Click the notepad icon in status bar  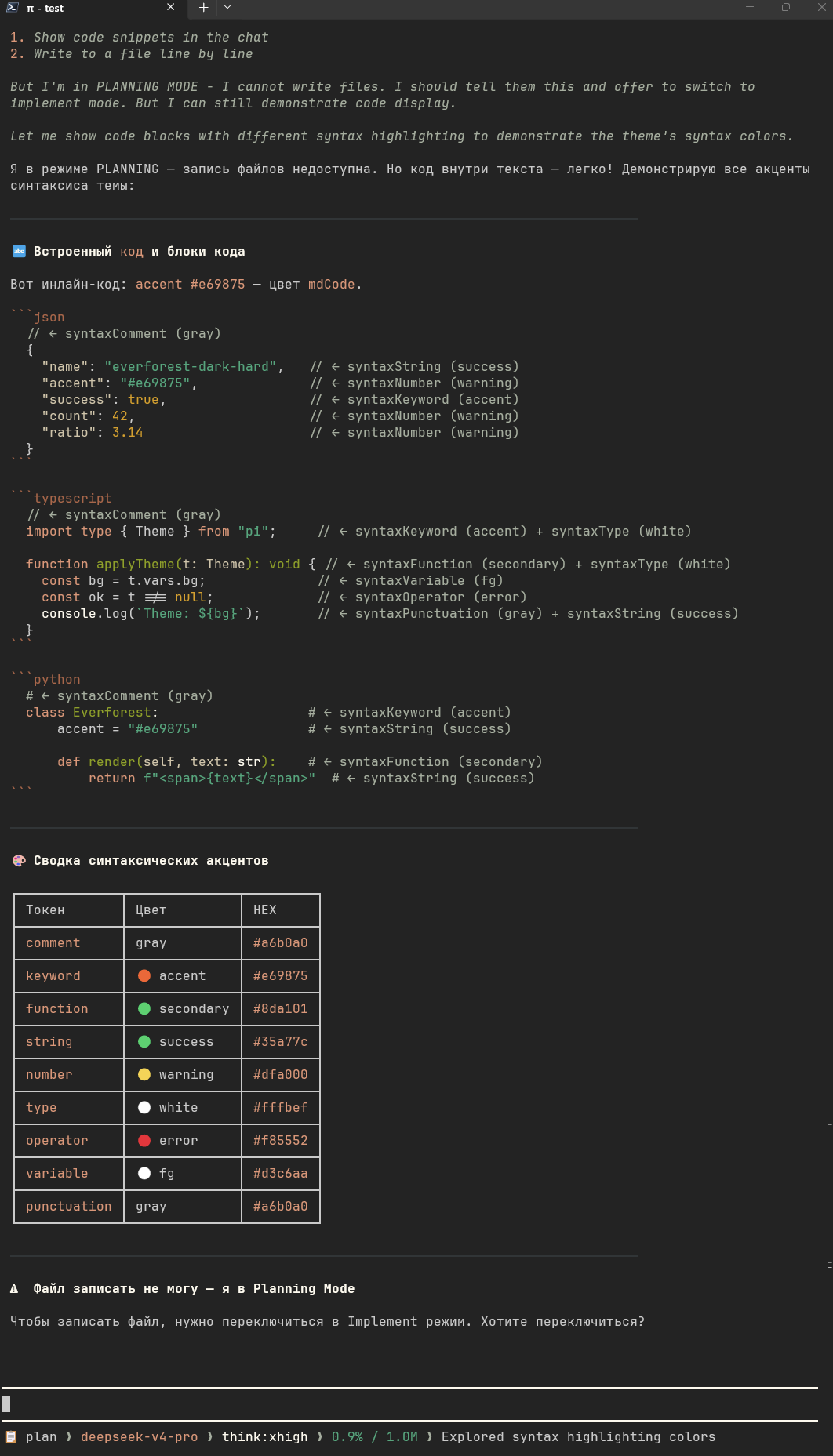pos(11,1436)
